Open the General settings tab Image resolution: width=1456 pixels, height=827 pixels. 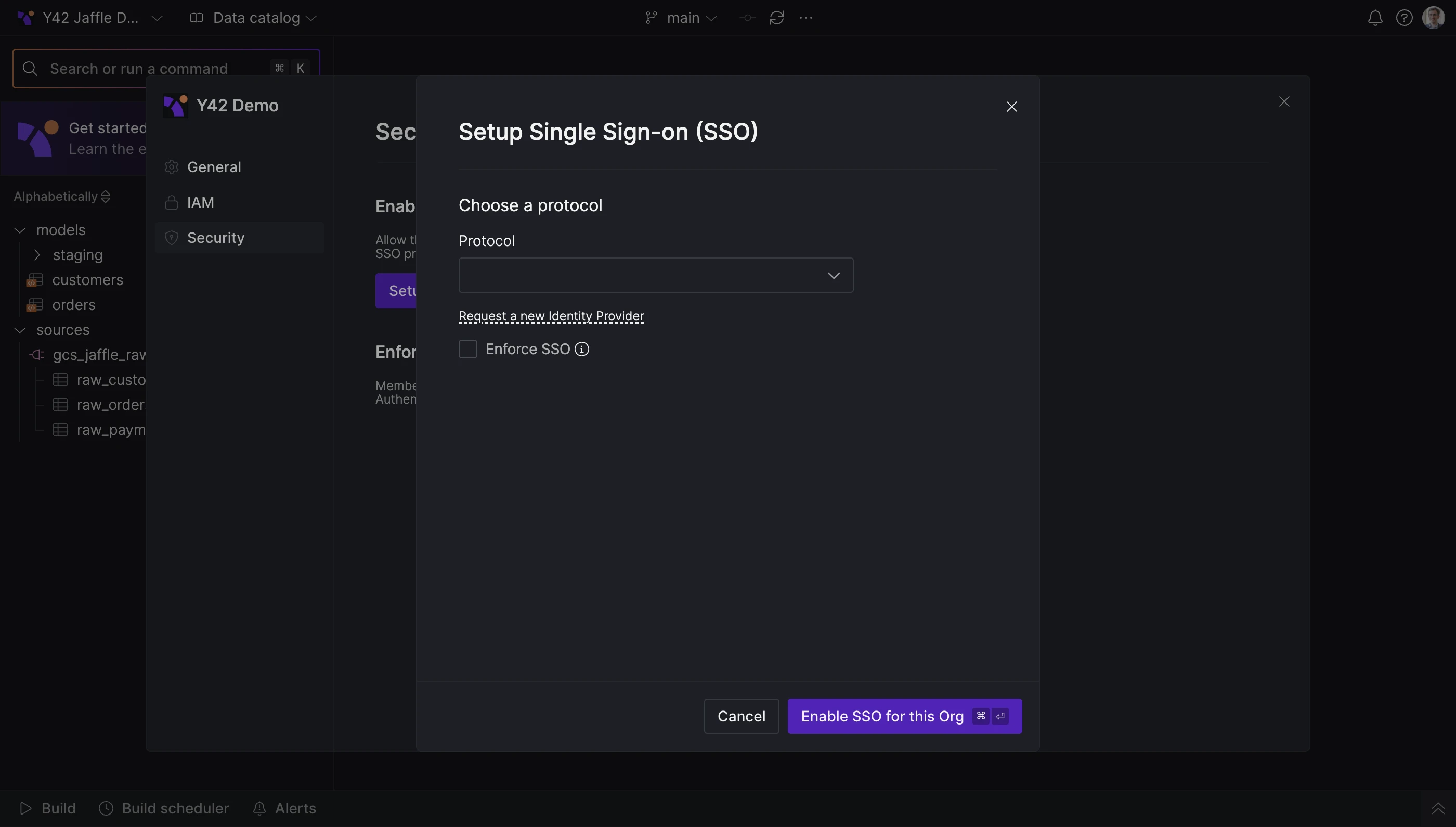[240, 167]
